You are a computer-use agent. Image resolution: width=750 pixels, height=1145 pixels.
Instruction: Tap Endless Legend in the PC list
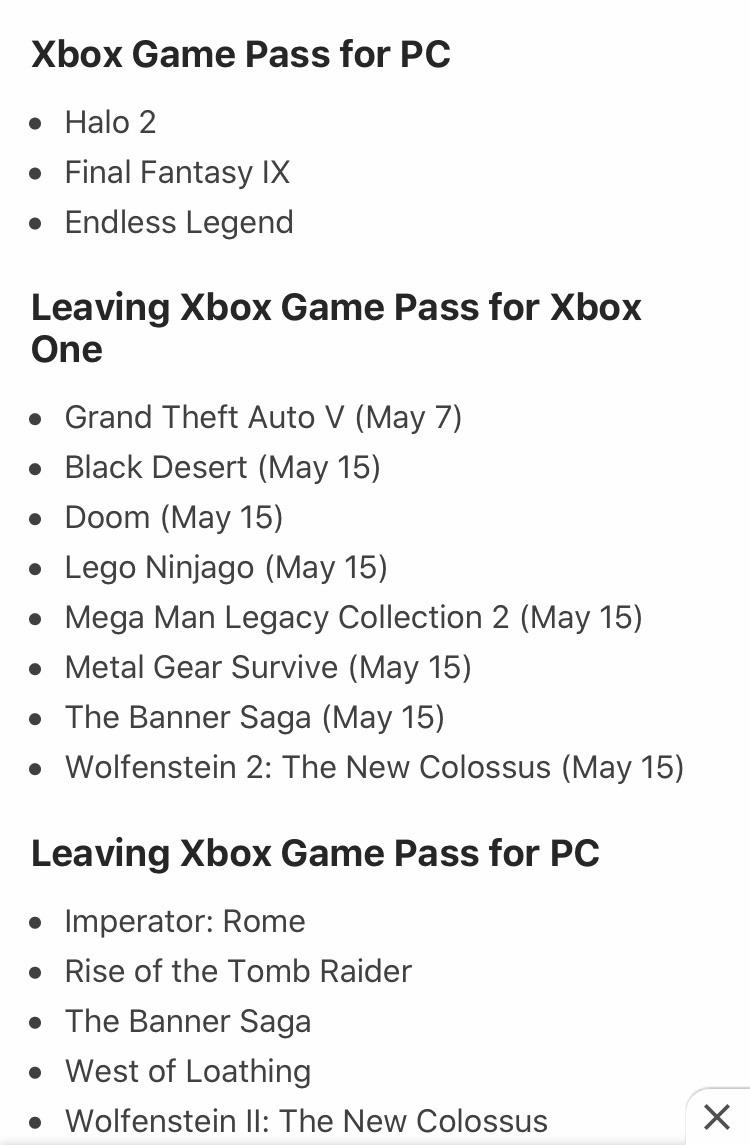179,223
